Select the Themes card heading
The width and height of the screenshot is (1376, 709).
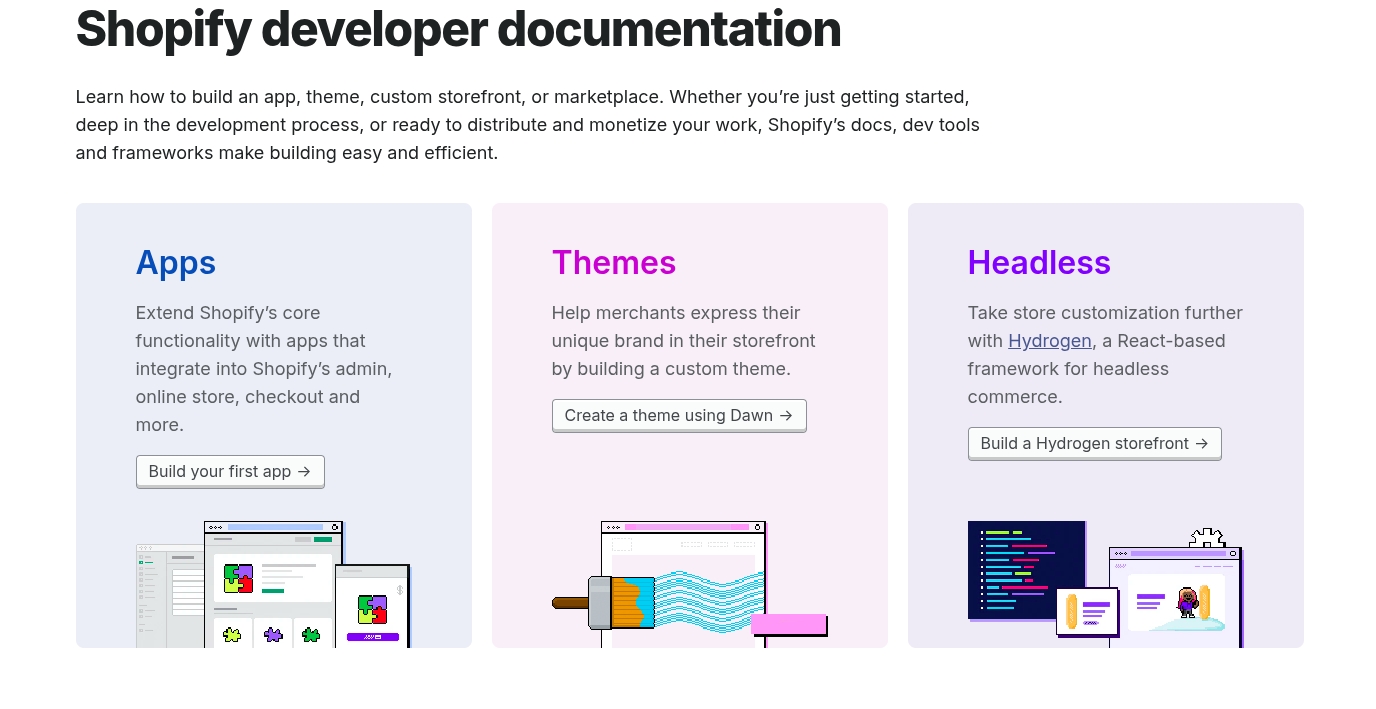613,262
